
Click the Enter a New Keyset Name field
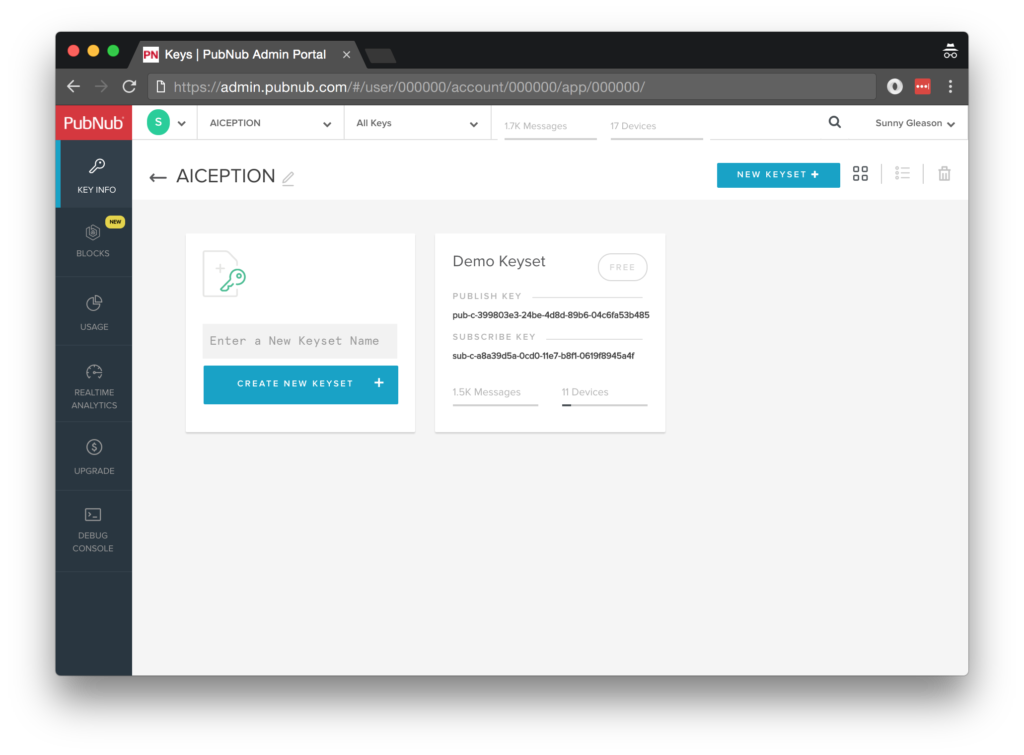(300, 341)
